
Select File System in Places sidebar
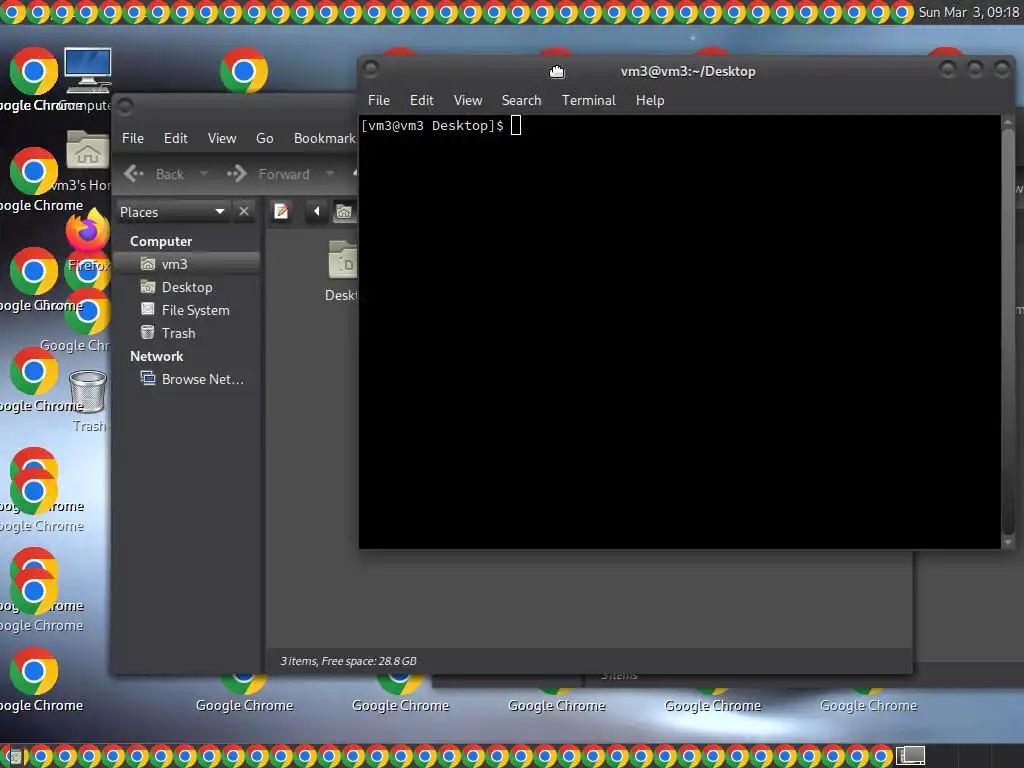click(187, 310)
